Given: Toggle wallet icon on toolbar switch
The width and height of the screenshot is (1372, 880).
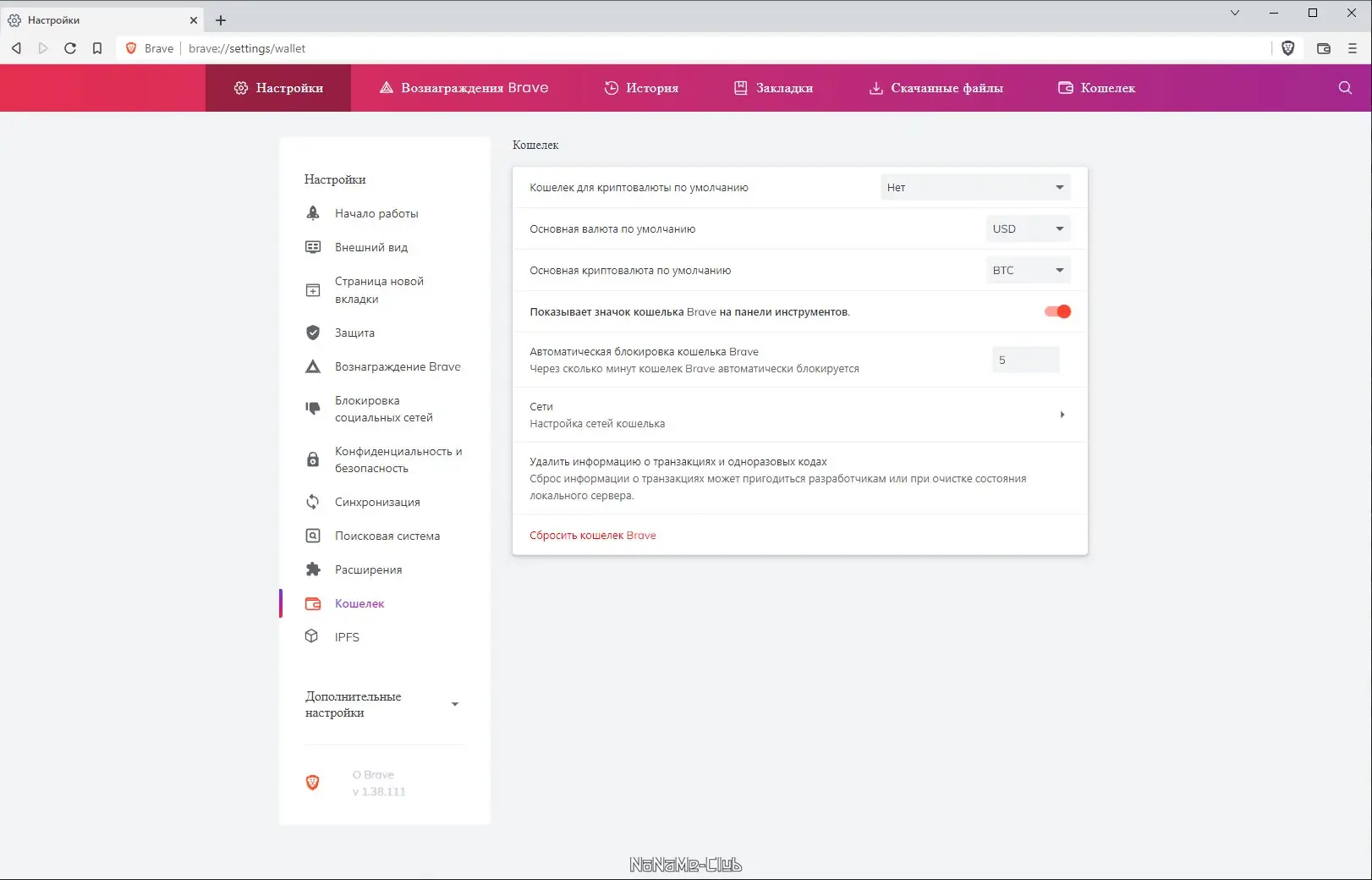Looking at the screenshot, I should [1057, 311].
